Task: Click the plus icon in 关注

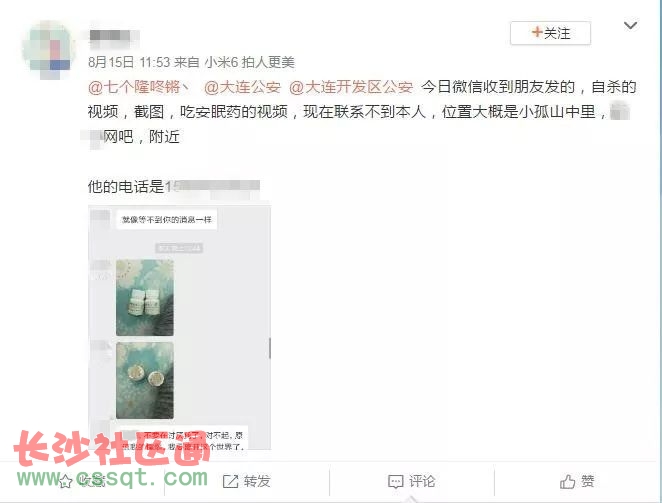Action: click(537, 32)
